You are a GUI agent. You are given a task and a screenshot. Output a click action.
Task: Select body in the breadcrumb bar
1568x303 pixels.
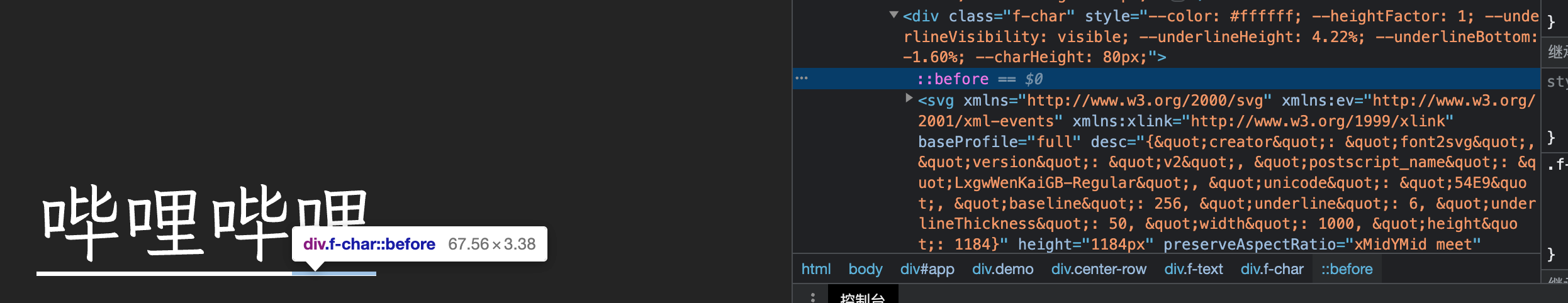tap(865, 269)
